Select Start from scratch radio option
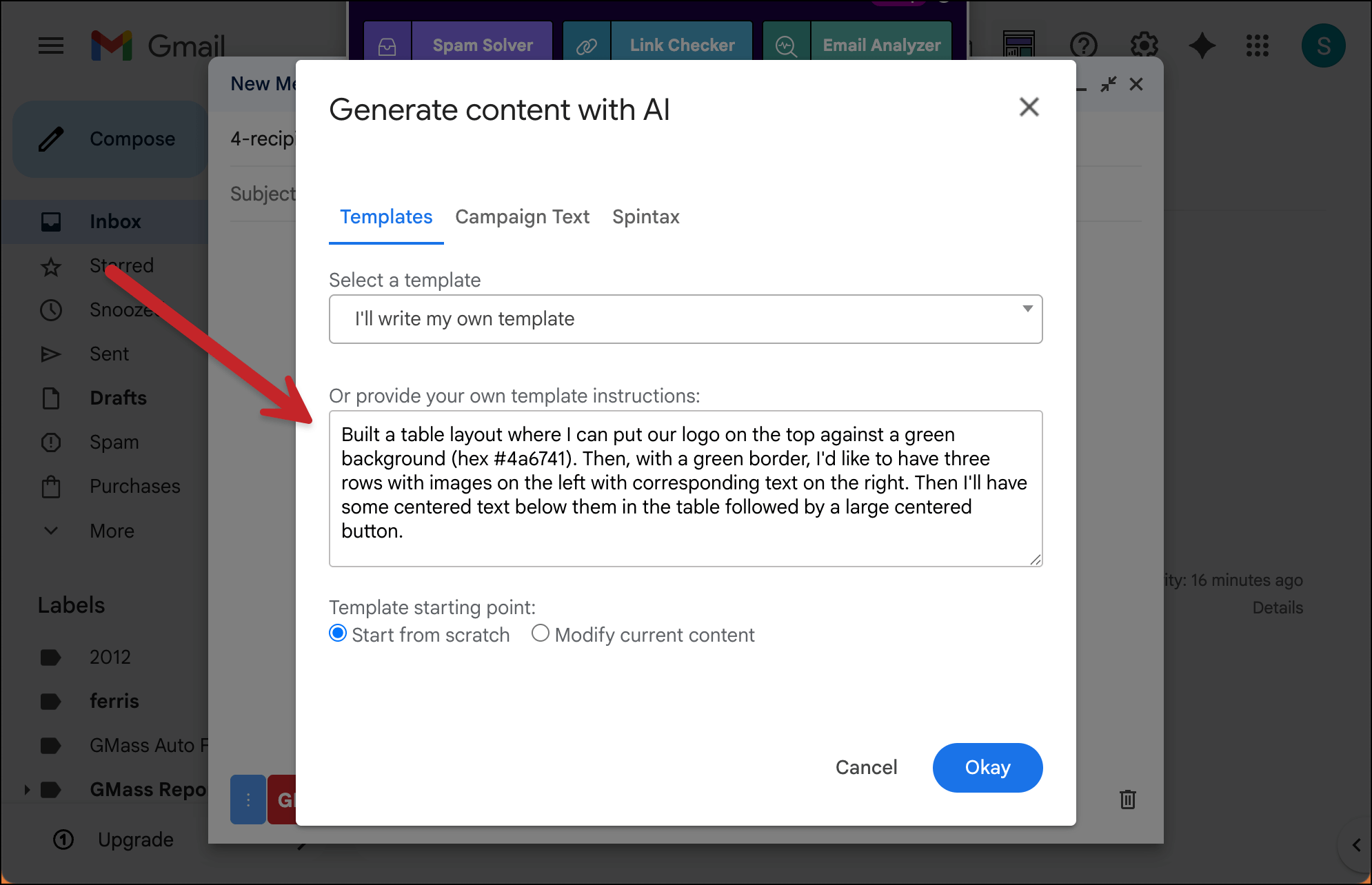The height and width of the screenshot is (885, 1372). [x=338, y=633]
